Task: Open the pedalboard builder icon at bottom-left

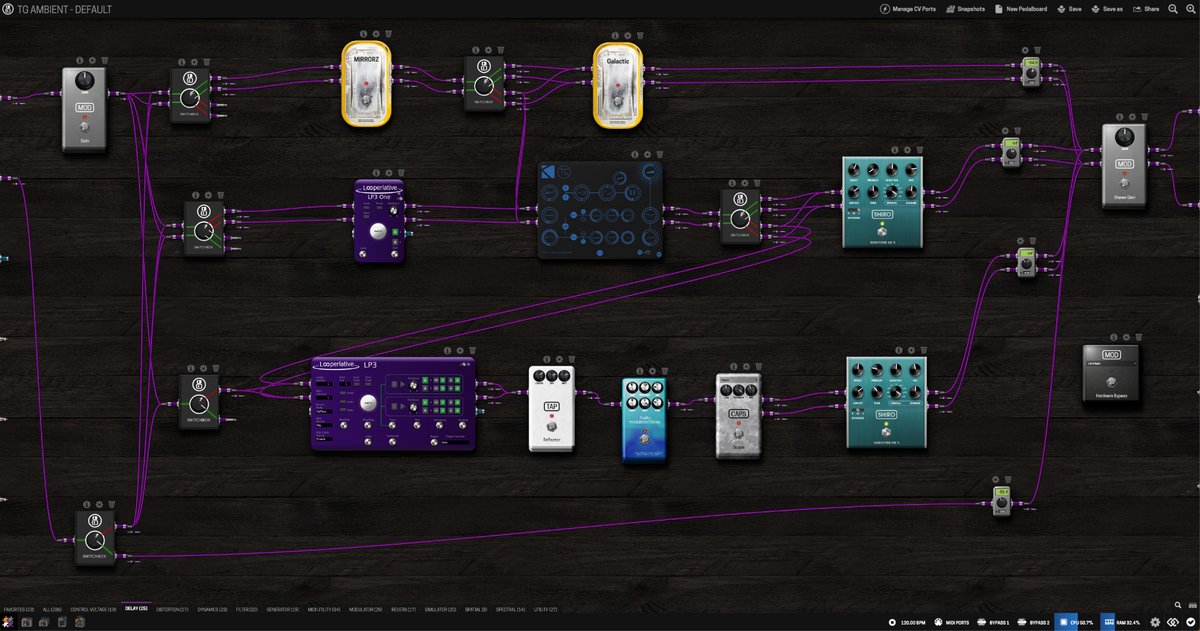Action: [x=8, y=622]
